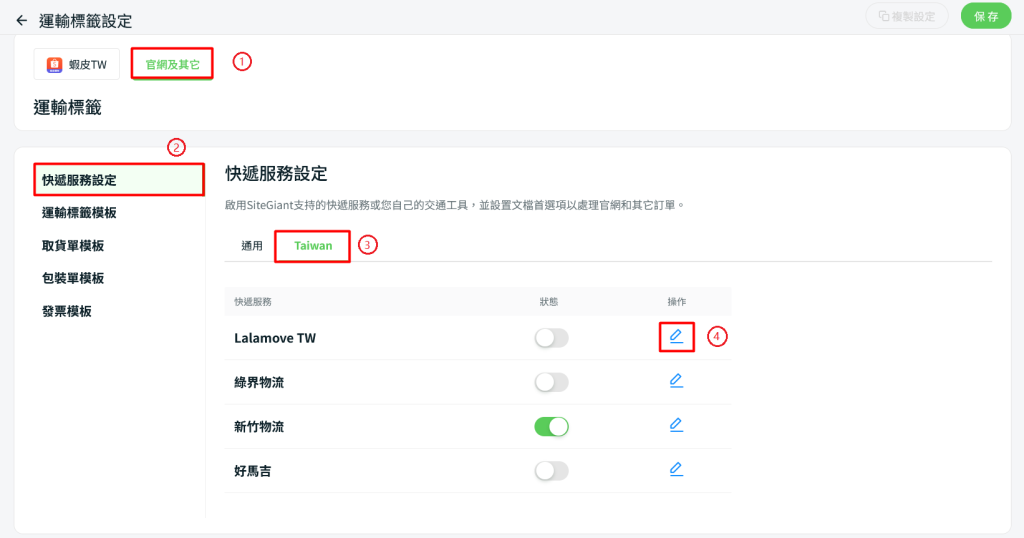Click copy icon in 複製設定 button
The width and height of the screenshot is (1024, 538).
(x=884, y=16)
